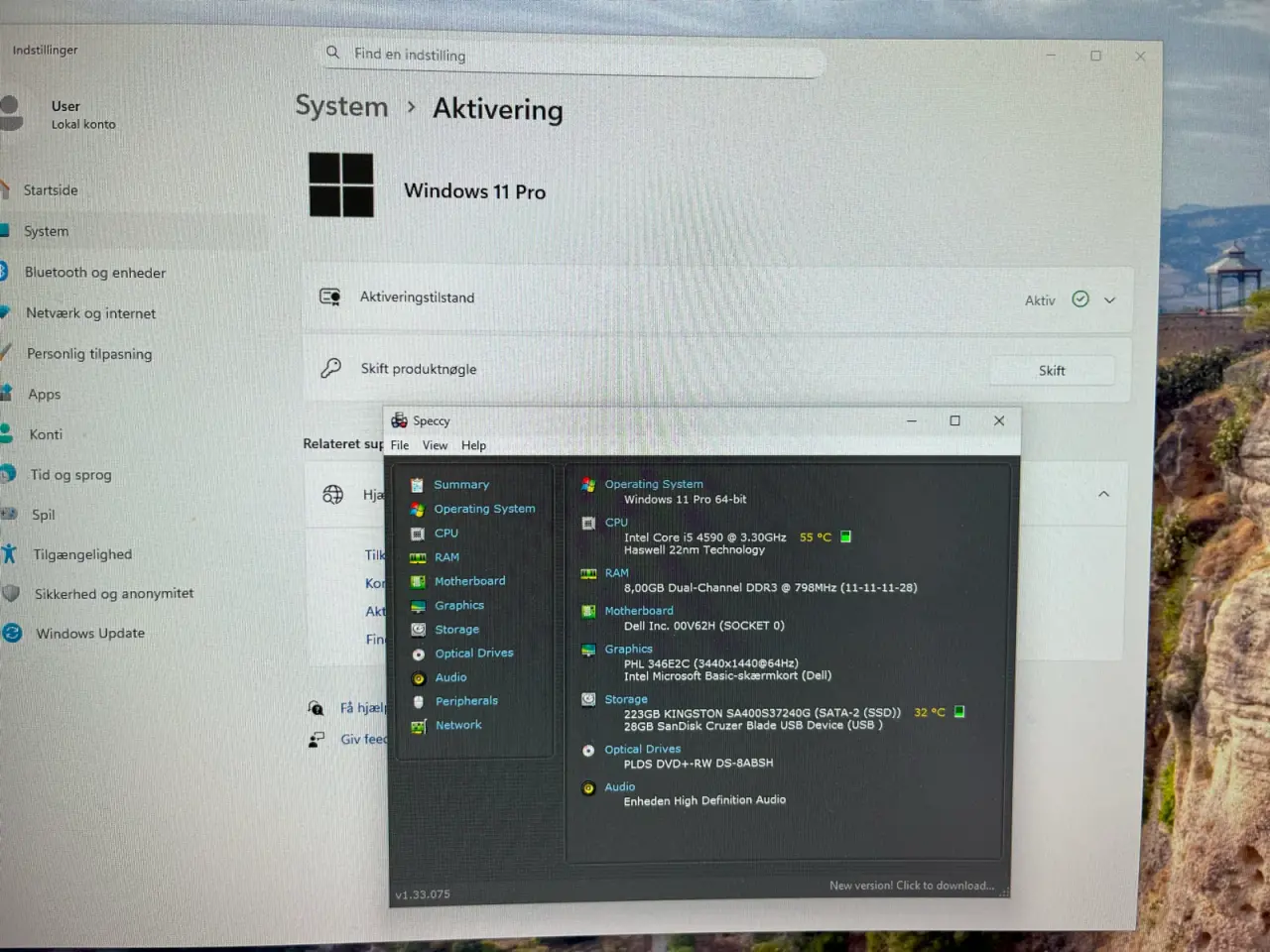The height and width of the screenshot is (952, 1270).
Task: Click the key icon beside Skift produktnøgle
Action: [330, 368]
